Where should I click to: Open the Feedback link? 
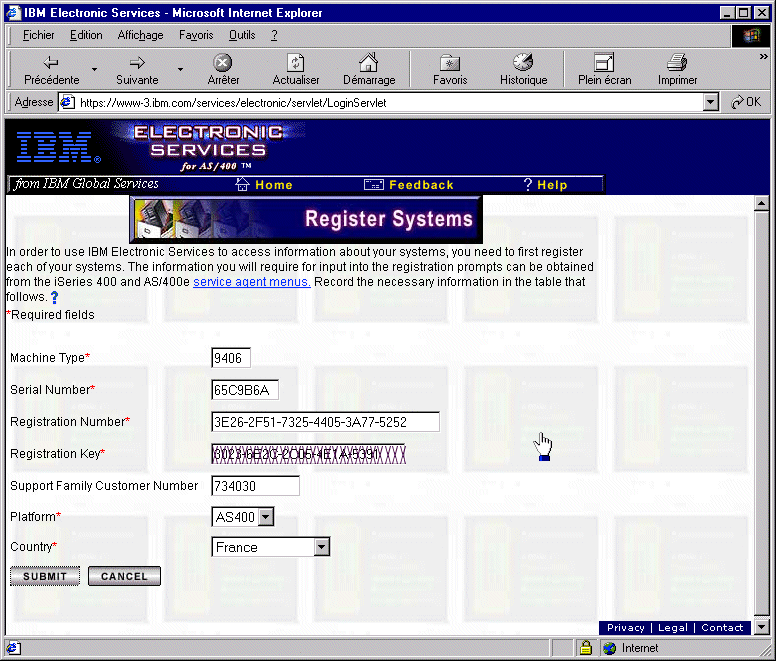point(421,185)
